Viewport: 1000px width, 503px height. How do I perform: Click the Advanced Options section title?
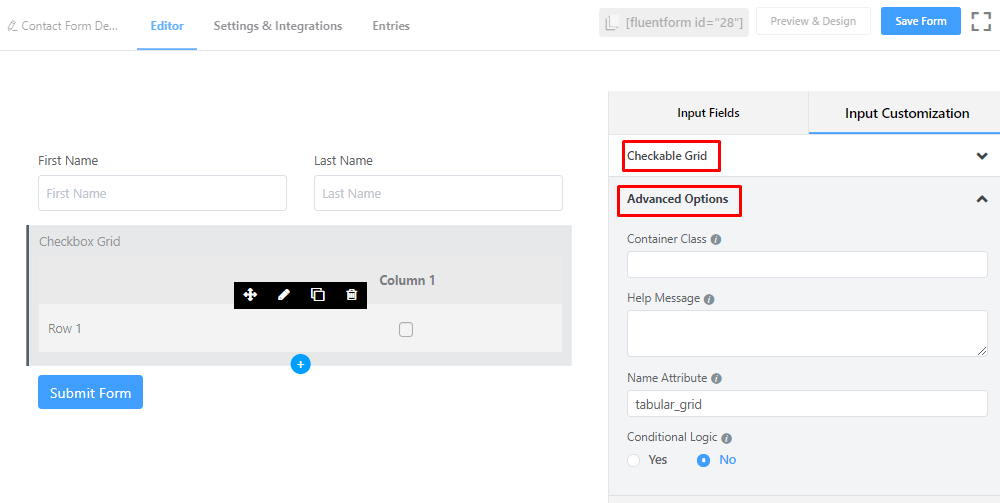[x=677, y=199]
